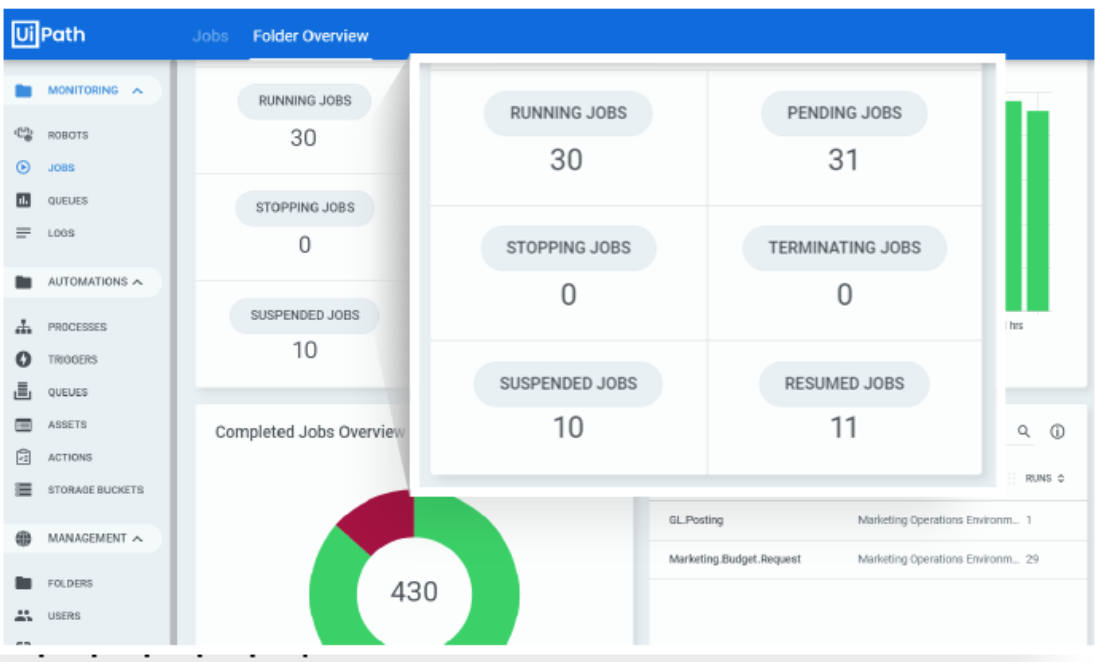
Task: Click the search magnifier icon
Action: (1024, 432)
